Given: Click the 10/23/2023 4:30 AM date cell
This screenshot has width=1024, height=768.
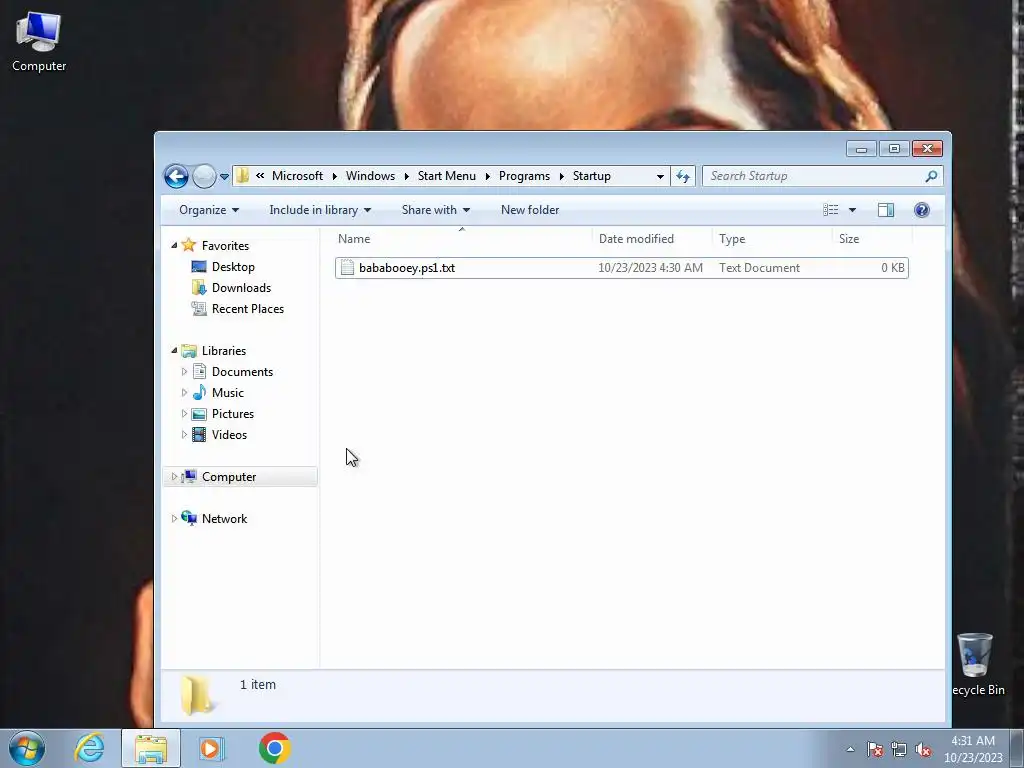Looking at the screenshot, I should [650, 268].
